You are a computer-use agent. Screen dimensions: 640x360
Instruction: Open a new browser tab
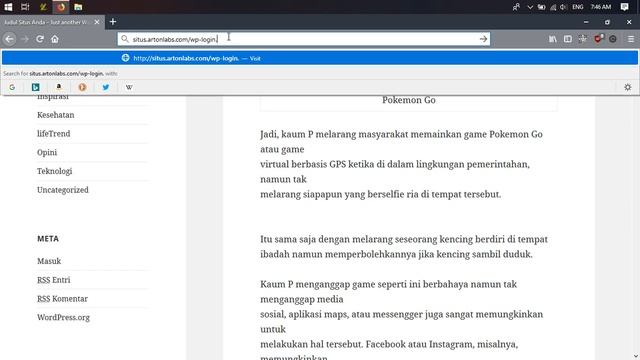pos(113,22)
